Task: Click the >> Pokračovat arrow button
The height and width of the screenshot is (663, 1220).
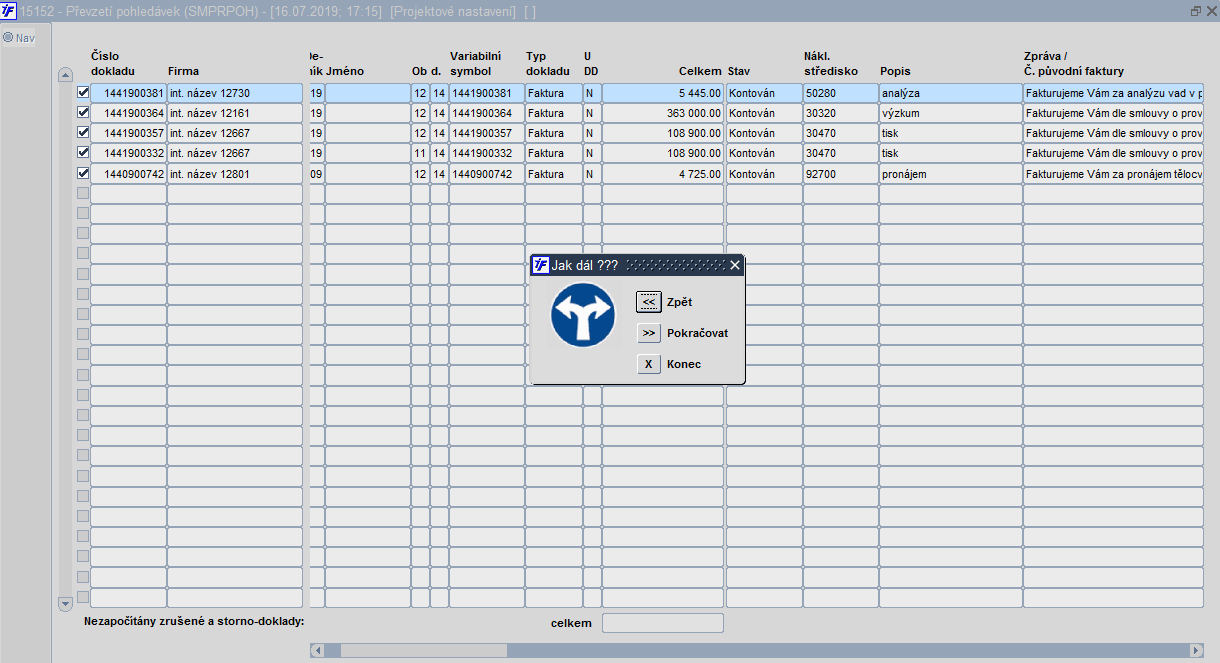Action: [x=649, y=333]
